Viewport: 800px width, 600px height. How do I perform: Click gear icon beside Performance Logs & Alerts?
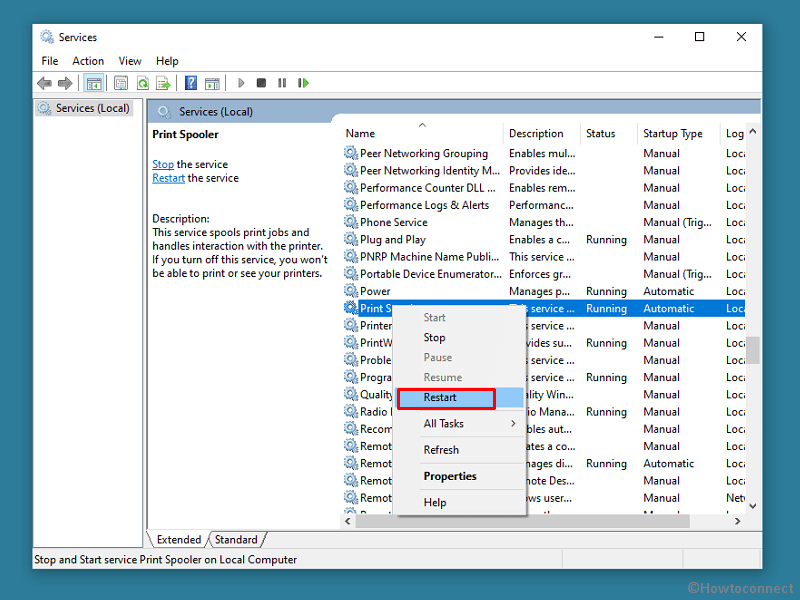pyautogui.click(x=351, y=205)
